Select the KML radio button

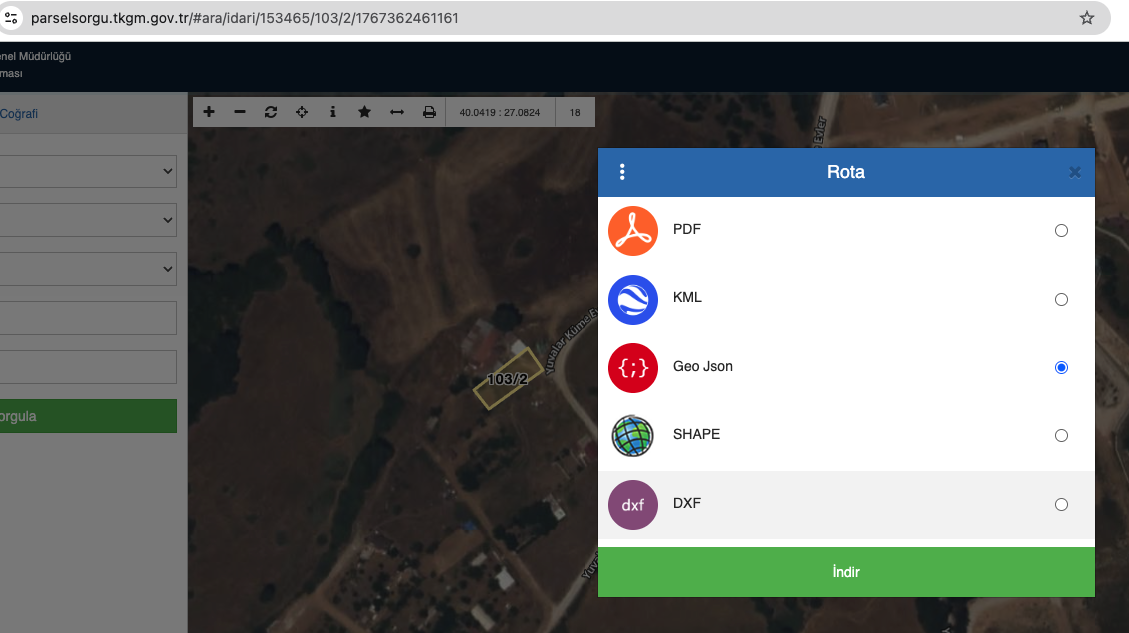coord(1061,299)
